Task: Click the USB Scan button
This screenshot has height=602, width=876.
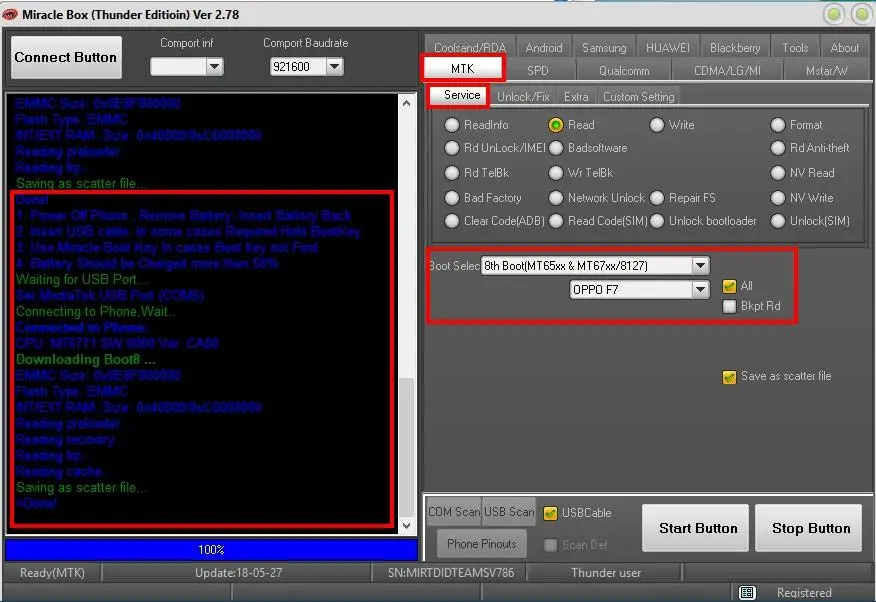Action: 508,512
